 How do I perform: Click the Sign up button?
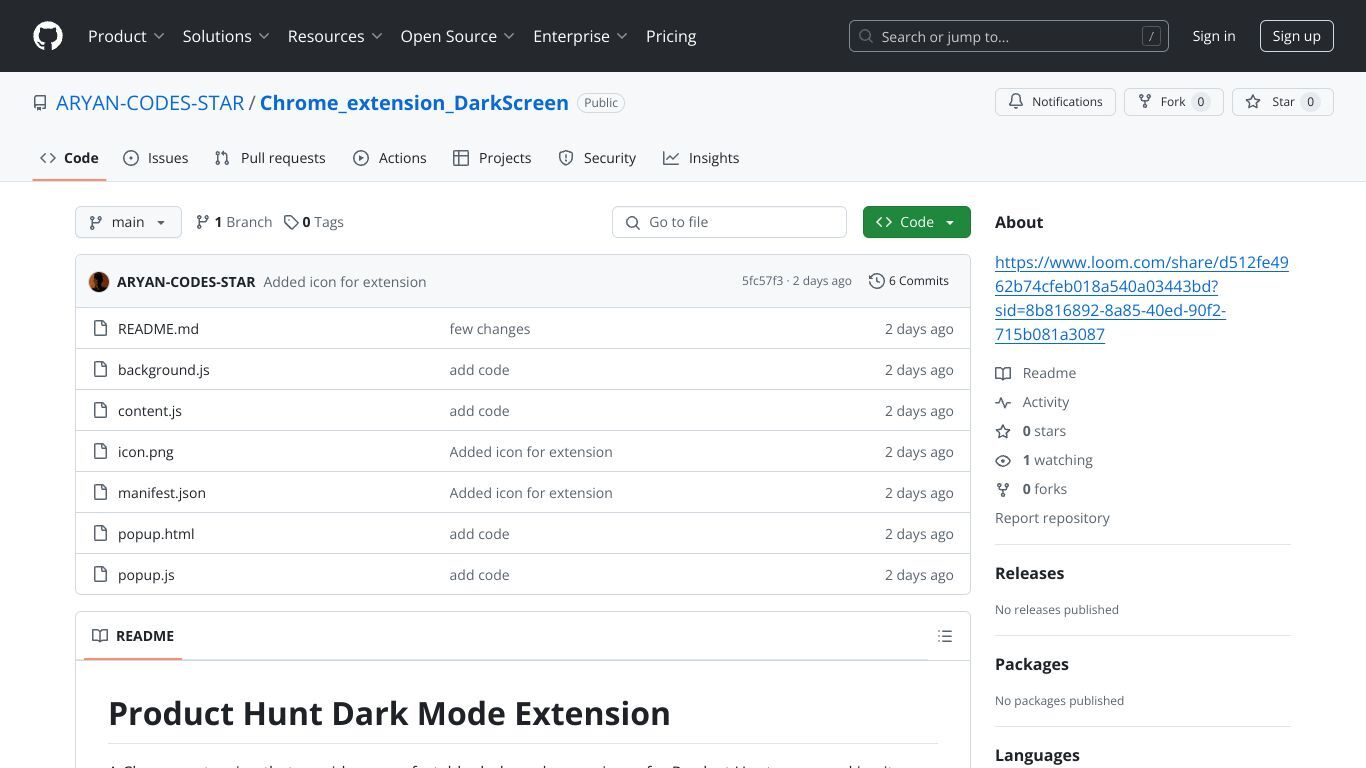coord(1296,36)
